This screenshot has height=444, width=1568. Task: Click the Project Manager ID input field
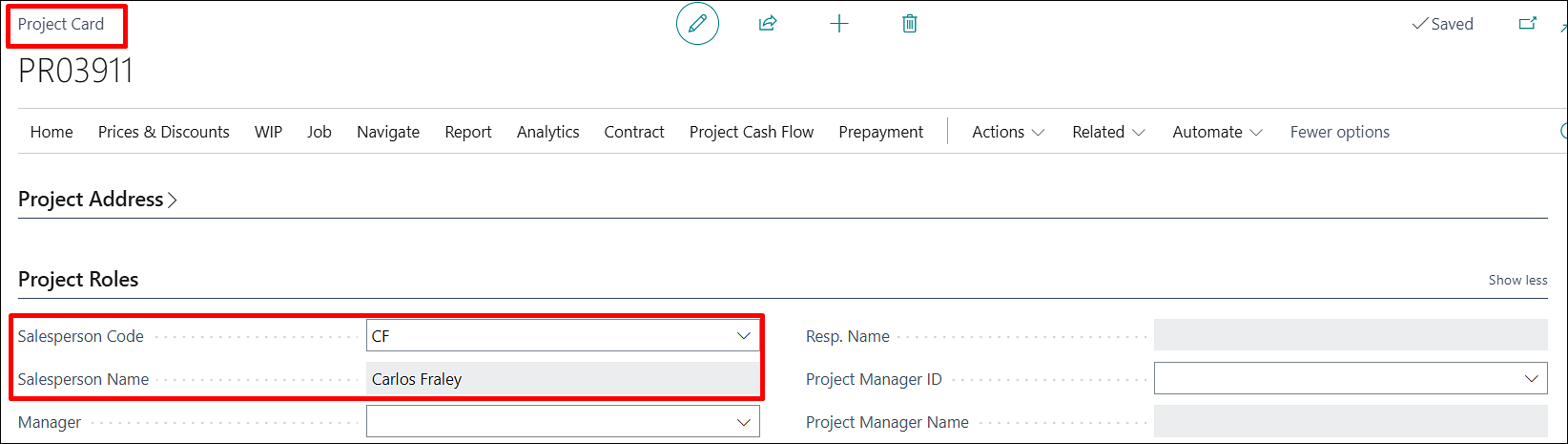[1351, 379]
